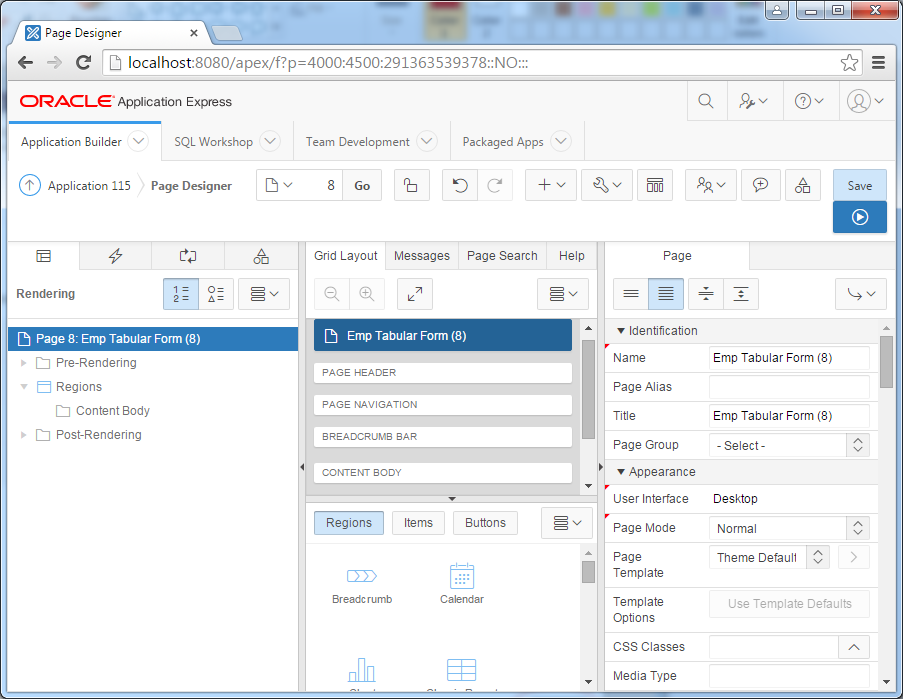Show the Regions gallery

348,523
